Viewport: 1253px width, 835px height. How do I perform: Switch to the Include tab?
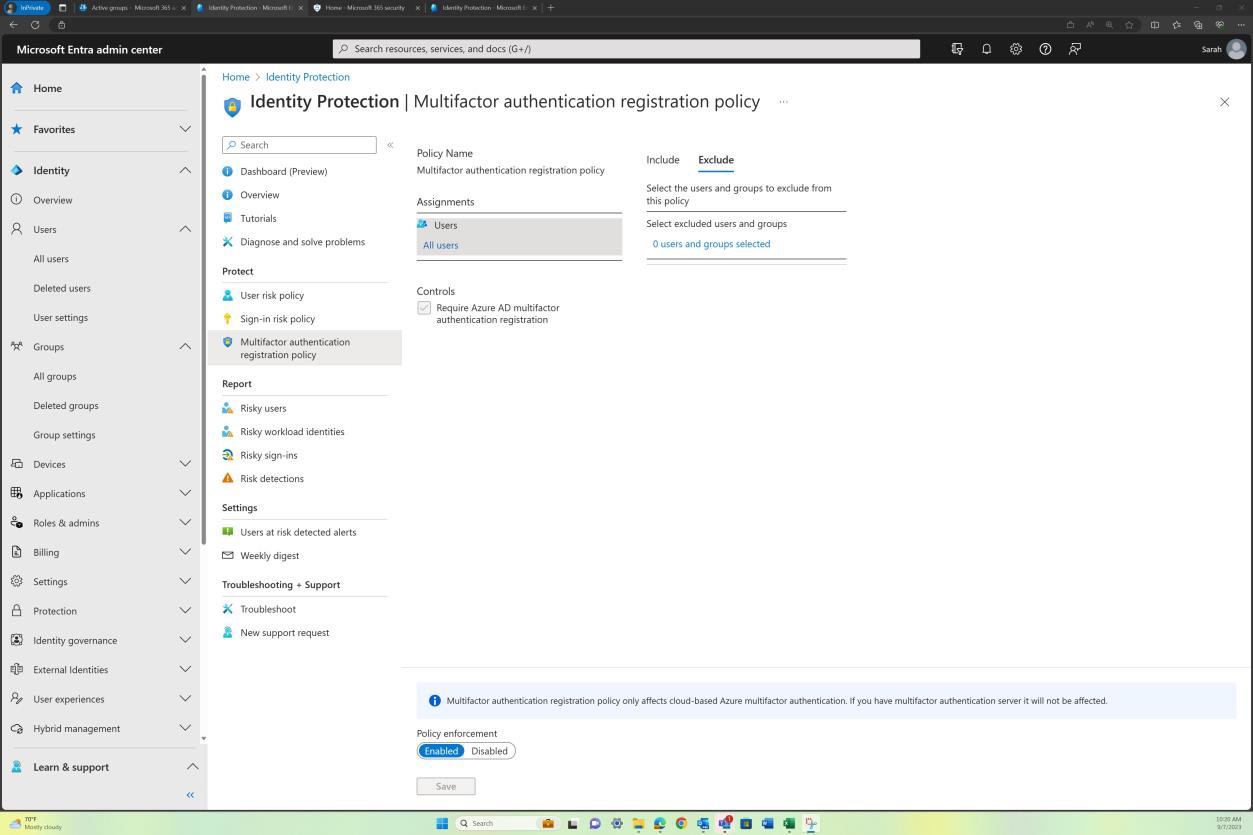tap(662, 159)
